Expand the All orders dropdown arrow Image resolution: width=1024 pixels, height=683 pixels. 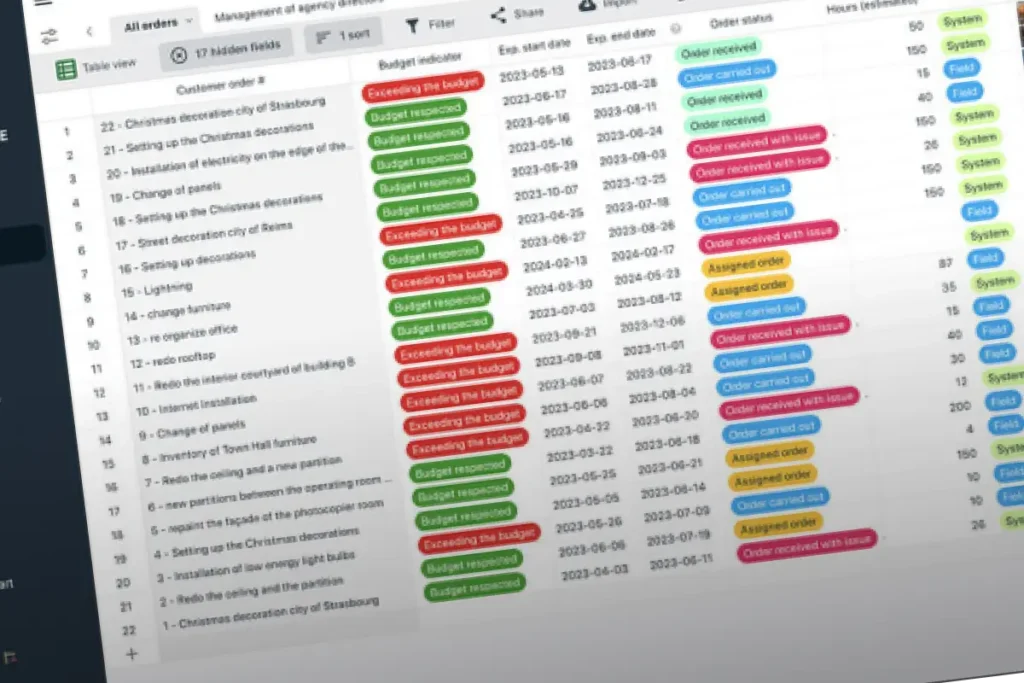point(189,21)
